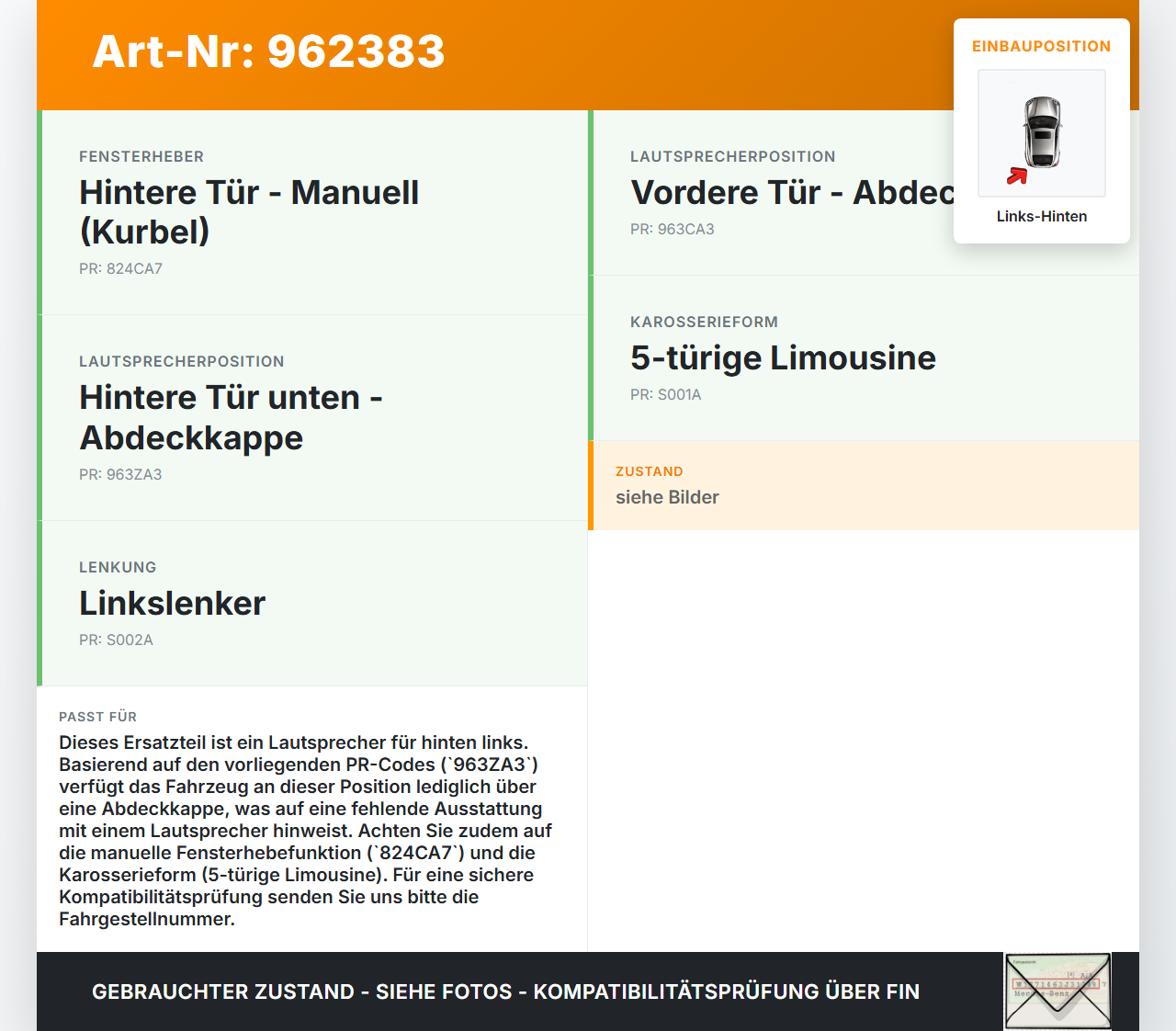The image size is (1176, 1031).
Task: Click the orange ZUSTAND warning card
Action: pos(864,485)
